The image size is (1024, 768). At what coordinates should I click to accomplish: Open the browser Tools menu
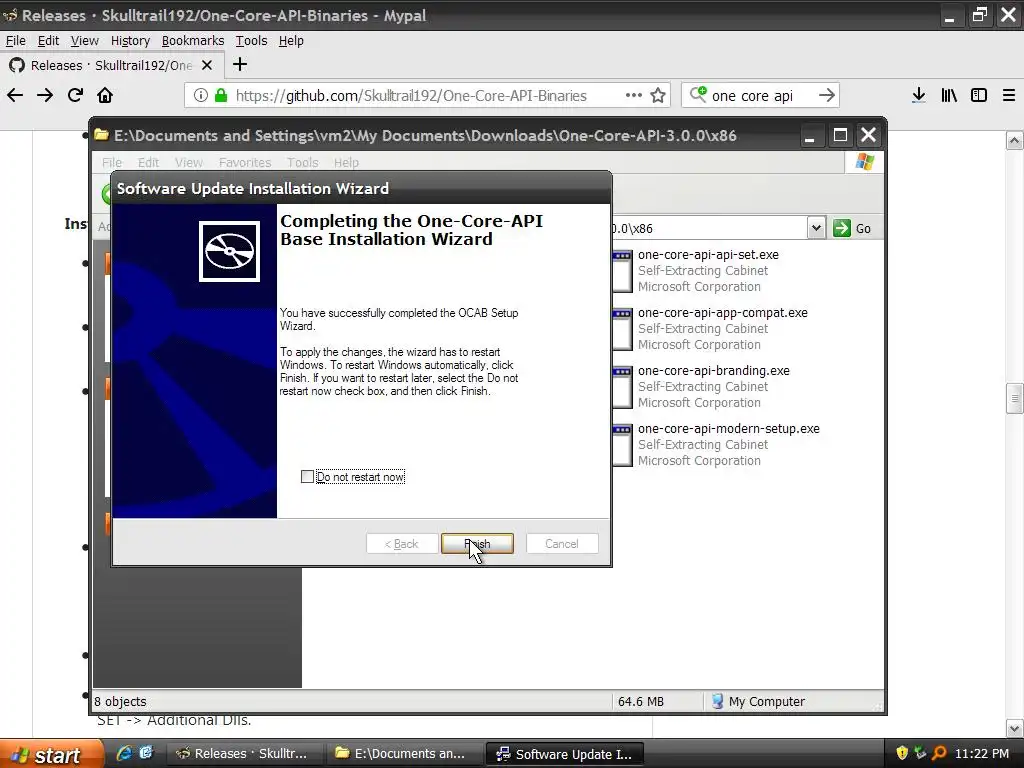(x=251, y=40)
